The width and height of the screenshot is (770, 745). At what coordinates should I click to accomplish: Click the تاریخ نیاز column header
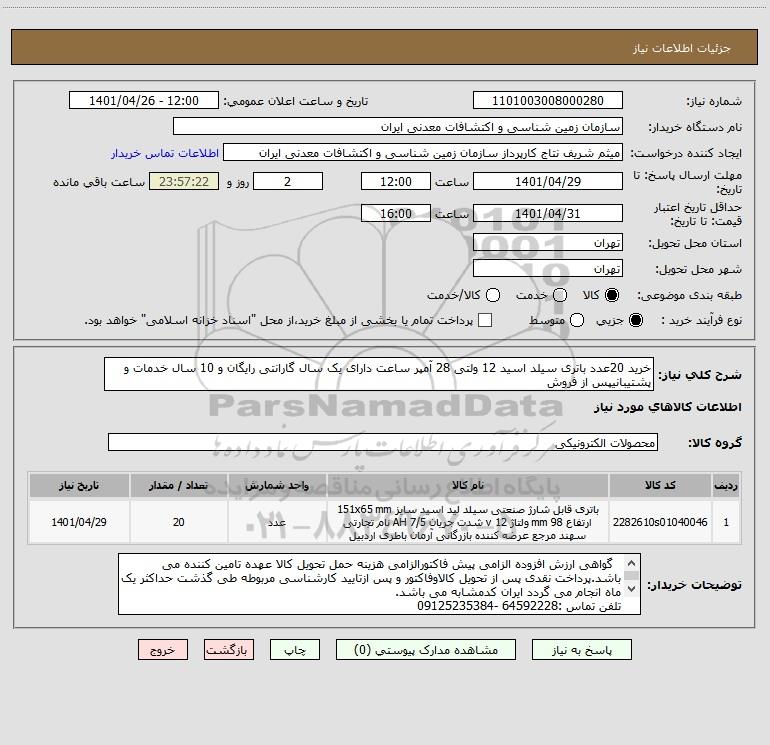79,485
